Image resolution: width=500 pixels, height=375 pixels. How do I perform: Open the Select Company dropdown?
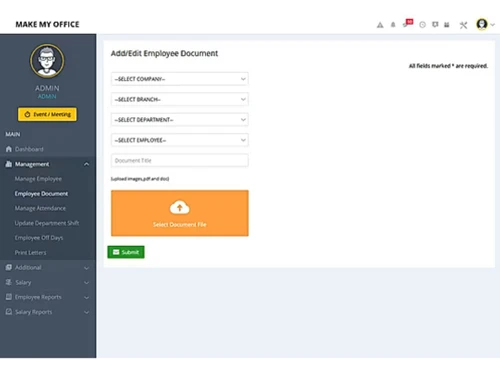click(x=180, y=79)
